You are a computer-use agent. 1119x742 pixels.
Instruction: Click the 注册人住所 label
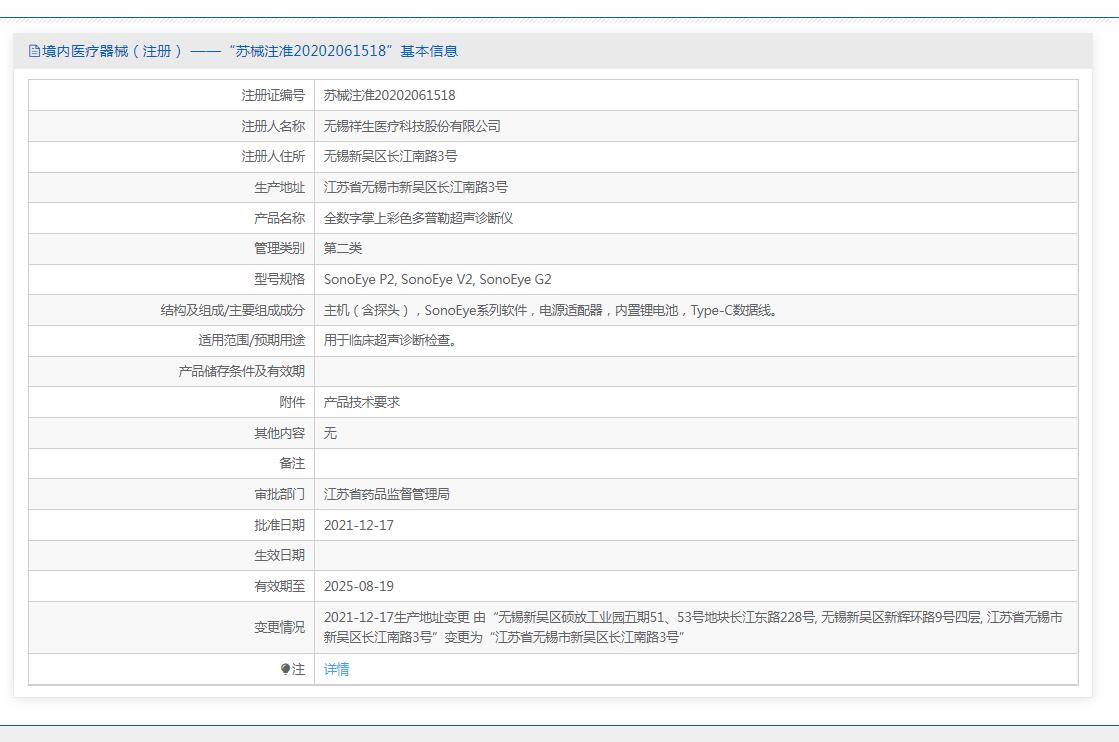pos(273,156)
